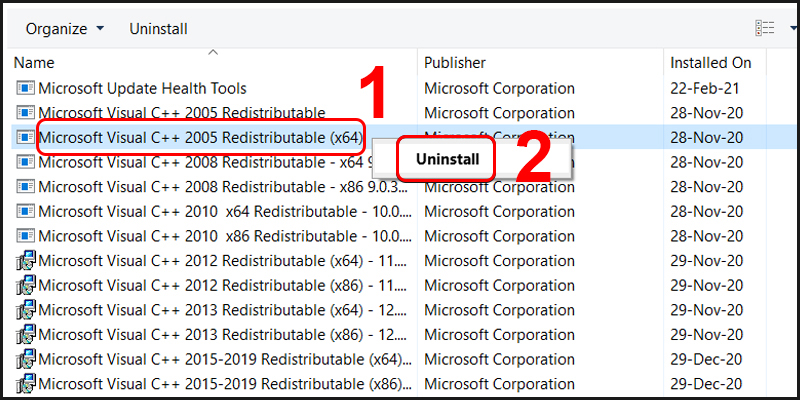
Task: Select Visual C++ 2010 x86 Redistributable name
Action: point(224,236)
